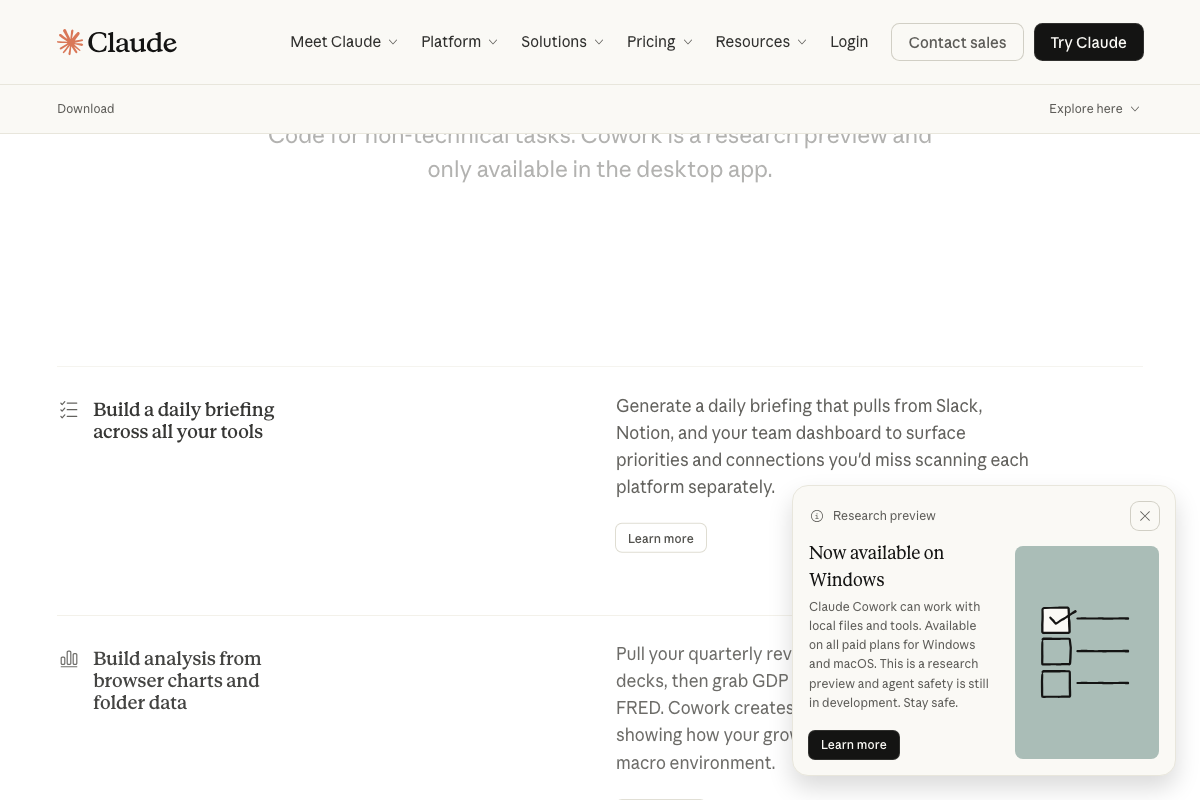Viewport: 1200px width, 800px height.
Task: Open the Solutions dropdown
Action: (554, 42)
